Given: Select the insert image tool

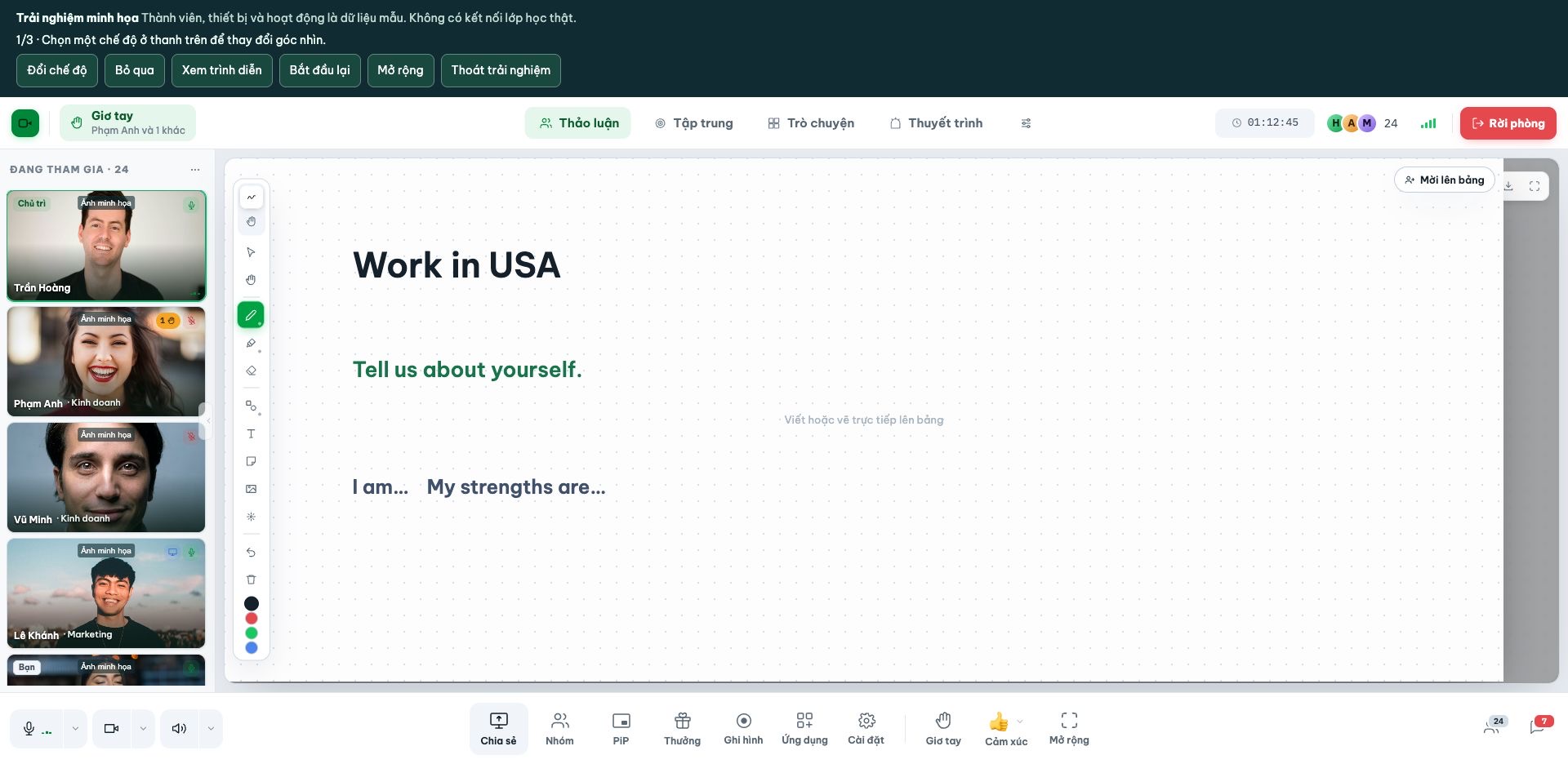Looking at the screenshot, I should [251, 489].
